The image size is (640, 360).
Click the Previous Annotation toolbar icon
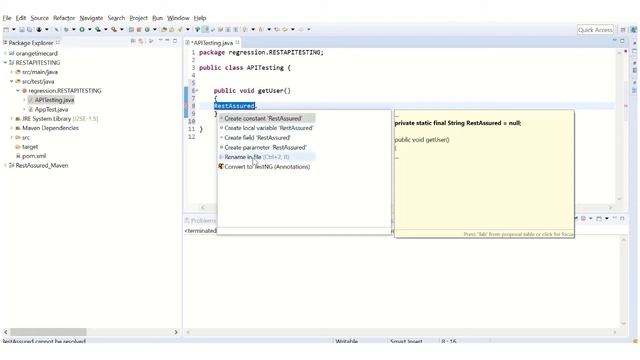261,29
